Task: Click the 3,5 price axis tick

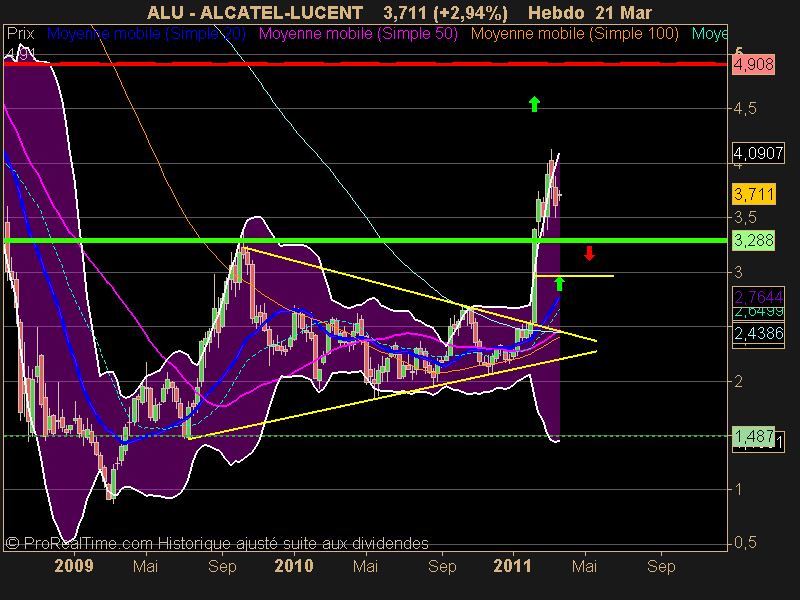Action: click(745, 218)
